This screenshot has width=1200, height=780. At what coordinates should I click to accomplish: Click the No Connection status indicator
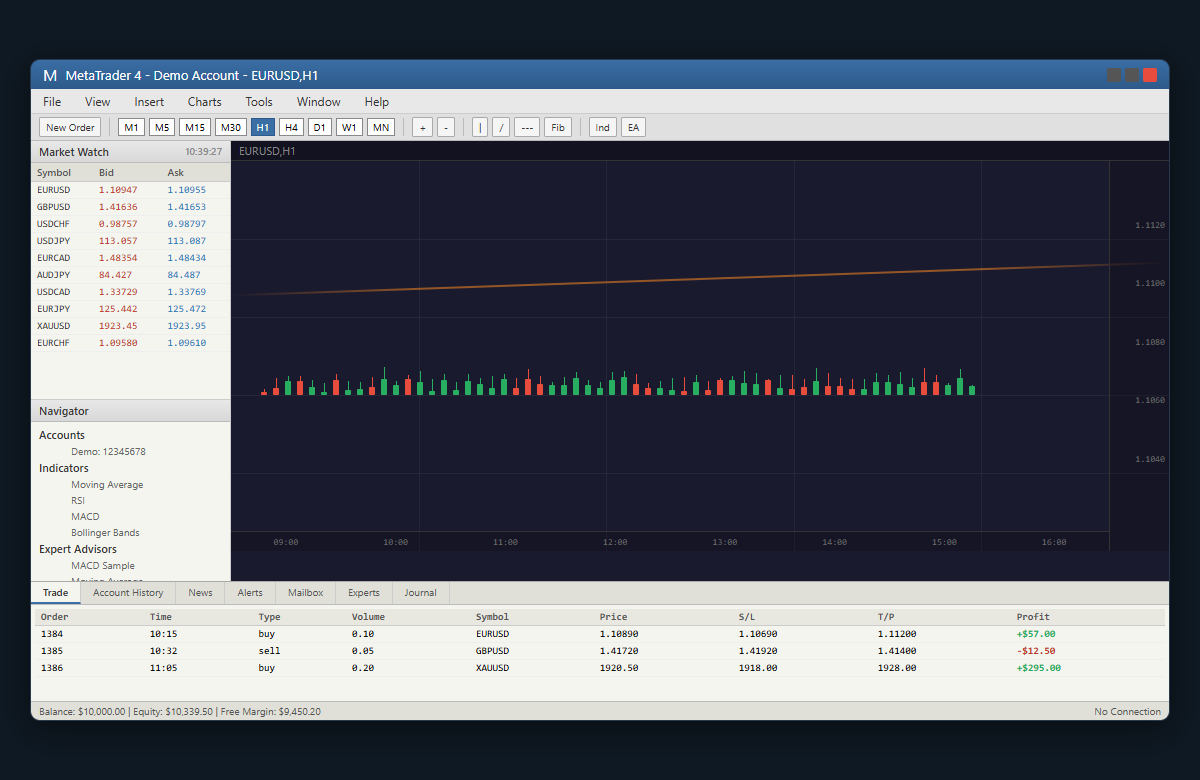[1127, 711]
